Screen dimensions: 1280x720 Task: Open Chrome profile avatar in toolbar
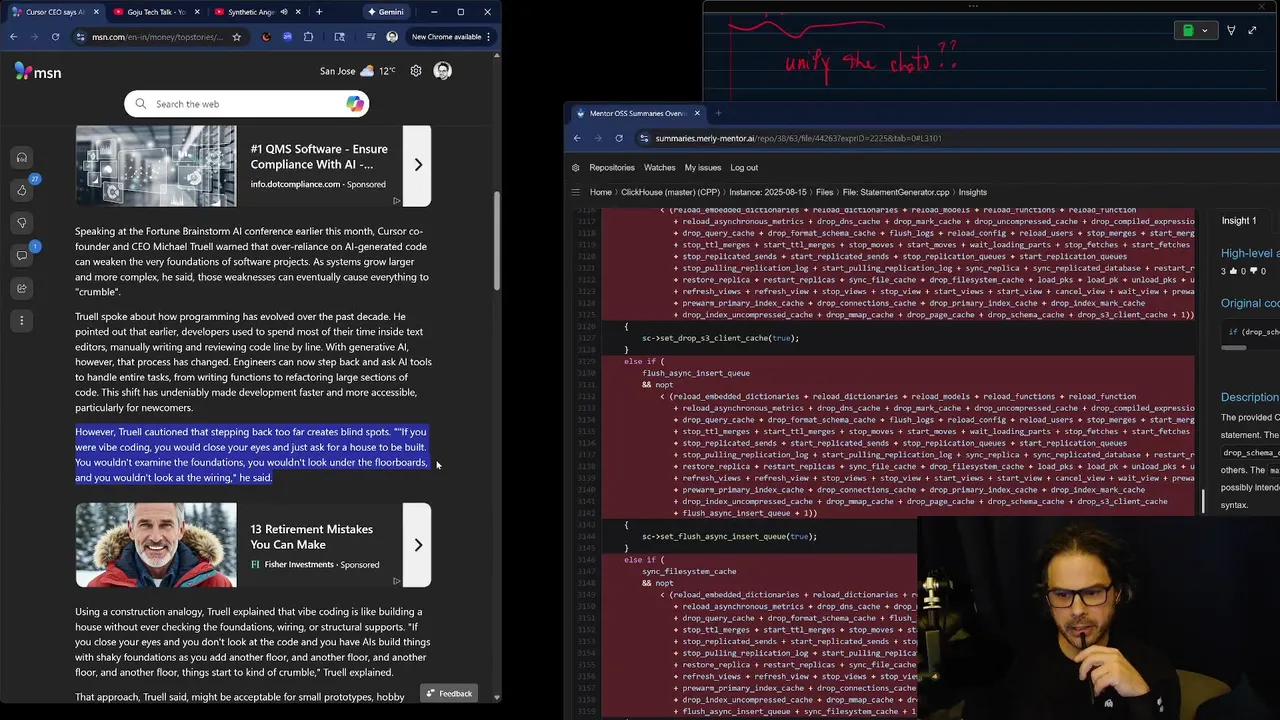coord(392,37)
